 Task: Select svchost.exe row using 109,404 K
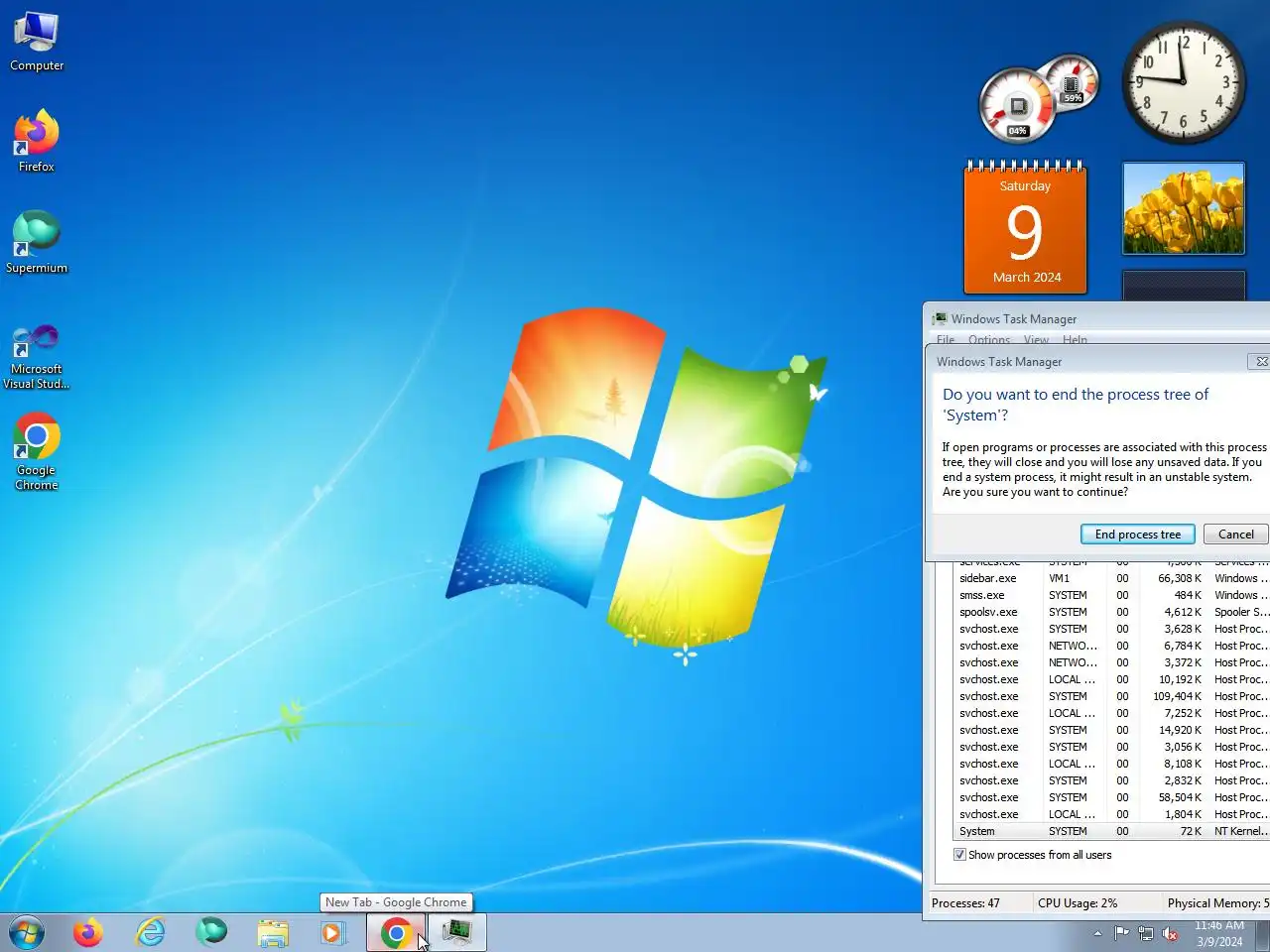point(1111,696)
